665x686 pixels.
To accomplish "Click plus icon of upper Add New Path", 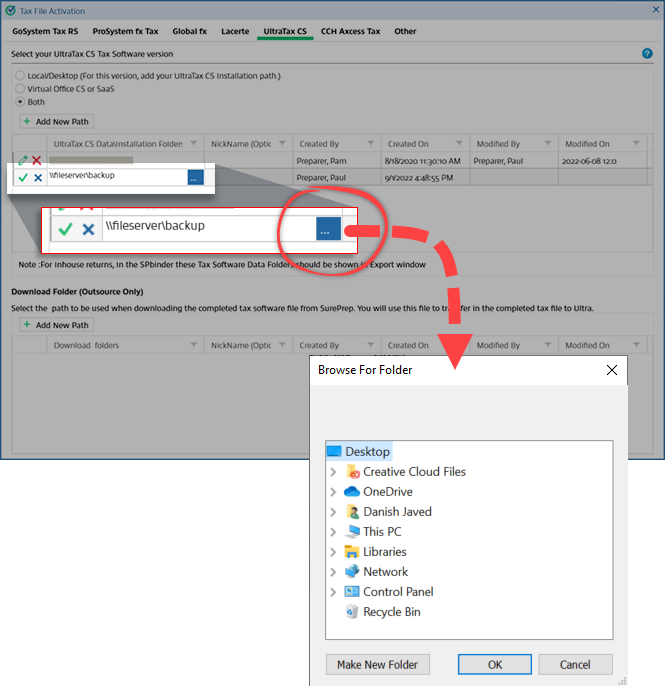I will pos(27,121).
